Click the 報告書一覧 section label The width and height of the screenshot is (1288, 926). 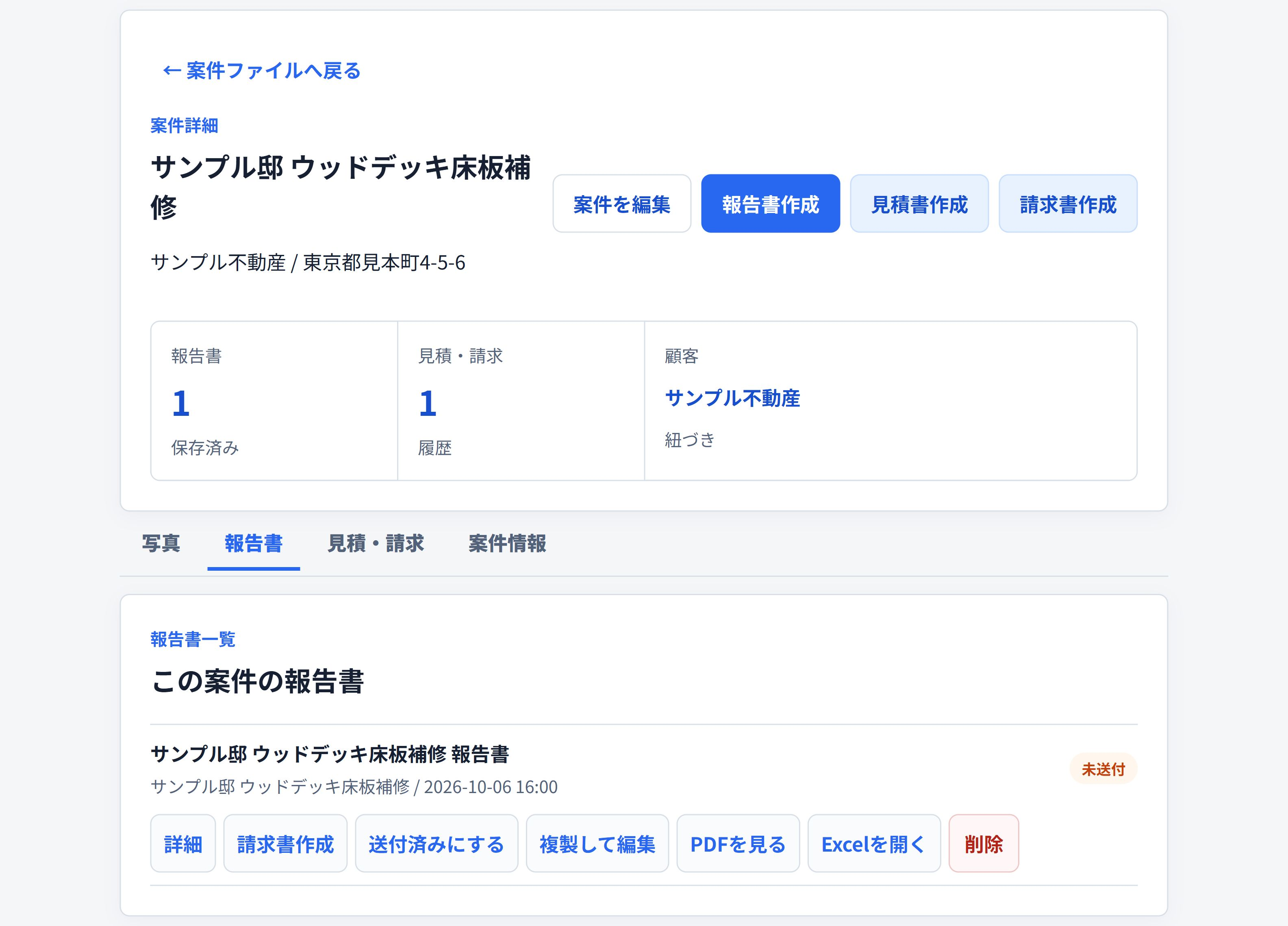193,639
